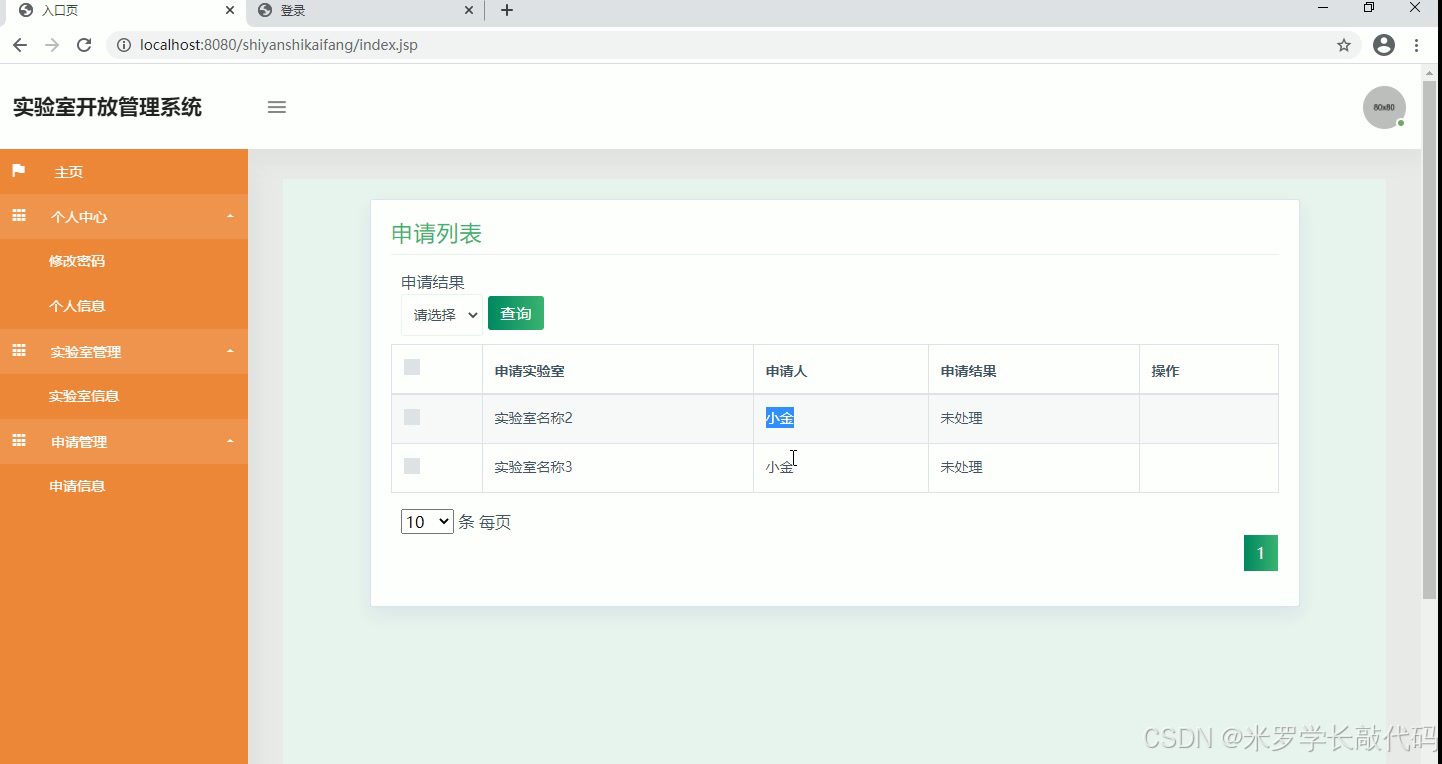
Task: Click the browser profile account icon
Action: point(1383,44)
